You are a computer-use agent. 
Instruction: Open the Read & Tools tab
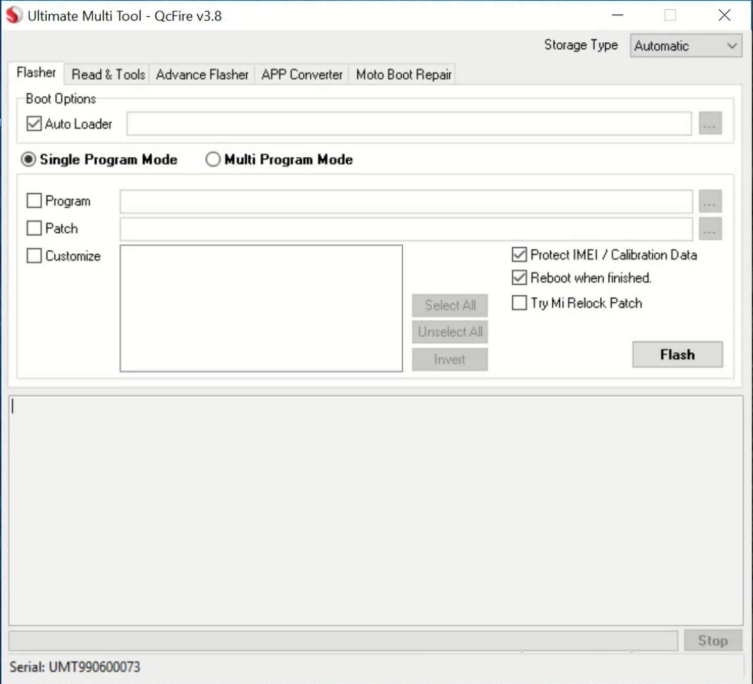108,74
